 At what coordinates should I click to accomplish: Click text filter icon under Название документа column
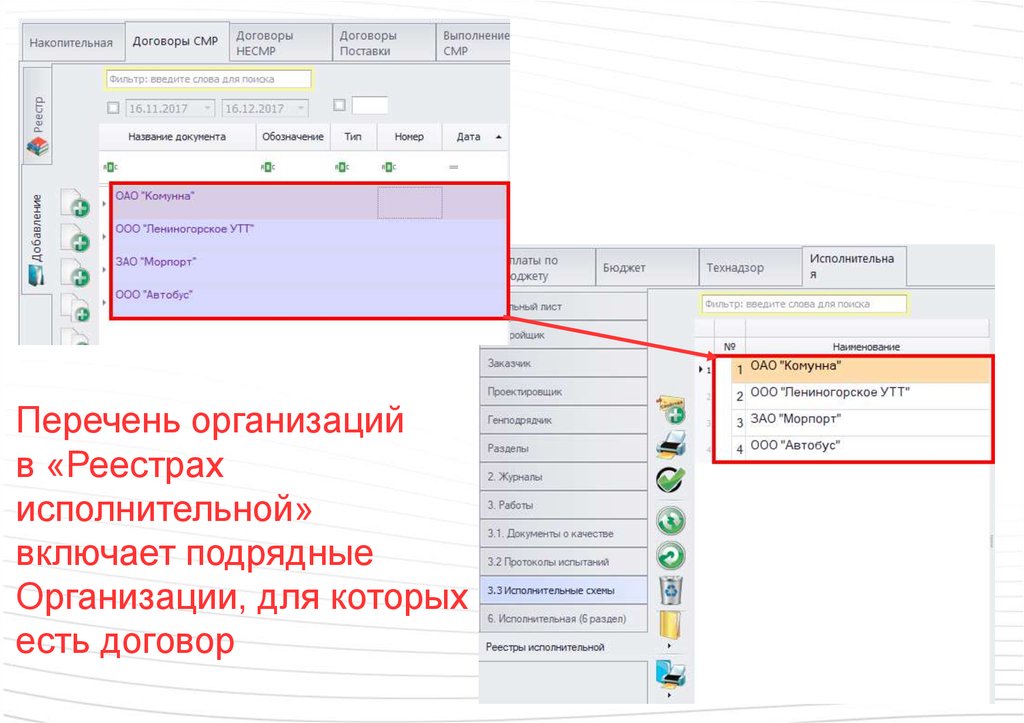click(x=110, y=167)
